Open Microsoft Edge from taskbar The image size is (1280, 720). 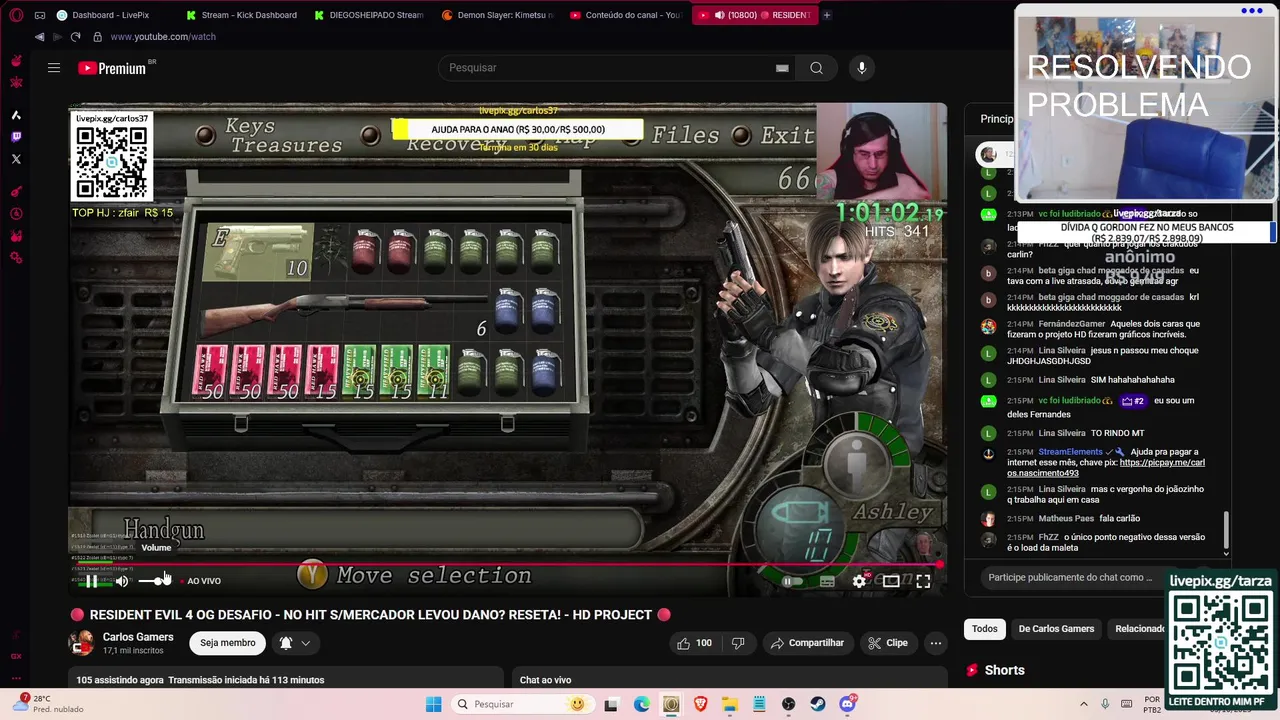(x=641, y=704)
